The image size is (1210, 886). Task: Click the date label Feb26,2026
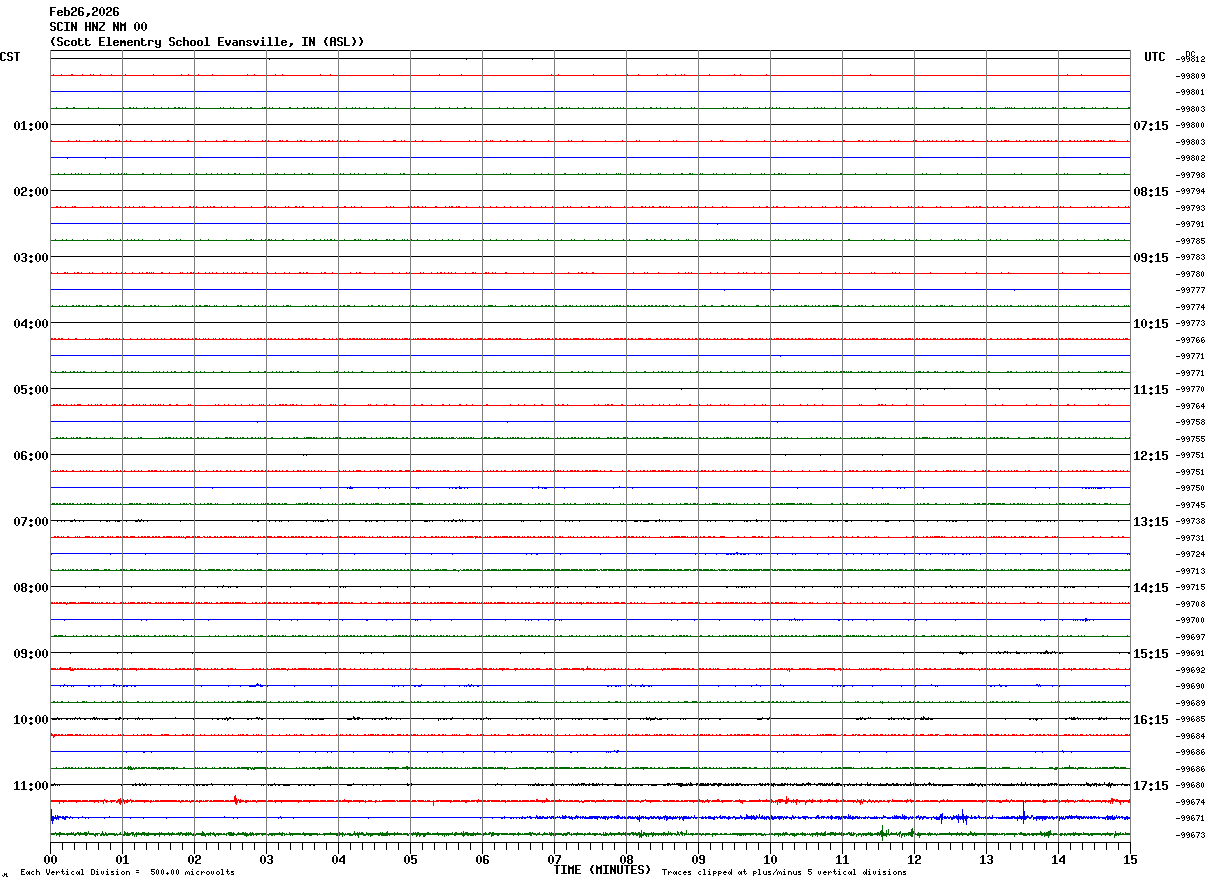84,12
